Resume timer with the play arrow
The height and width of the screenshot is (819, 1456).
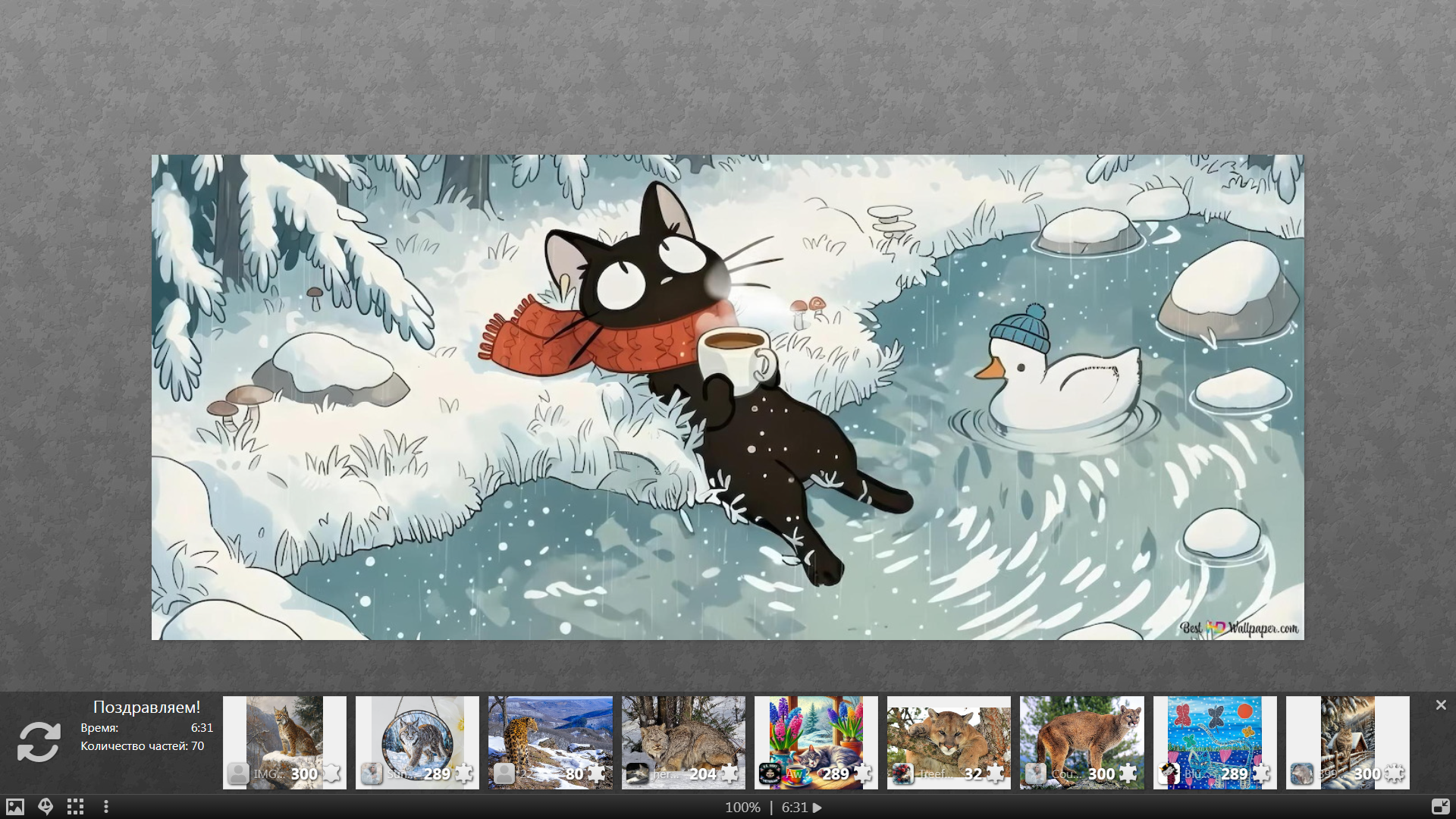coord(817,808)
